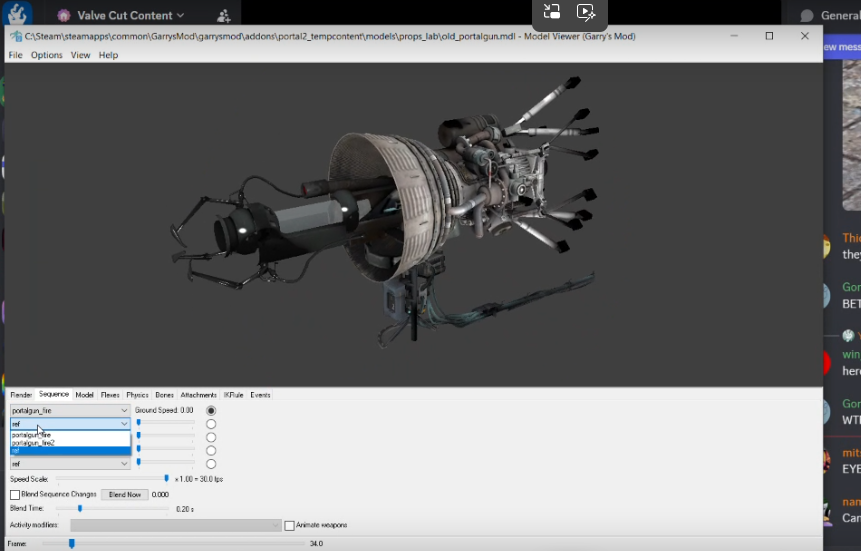Minimize the Model Viewer window
This screenshot has height=551, width=861.
pos(734,36)
